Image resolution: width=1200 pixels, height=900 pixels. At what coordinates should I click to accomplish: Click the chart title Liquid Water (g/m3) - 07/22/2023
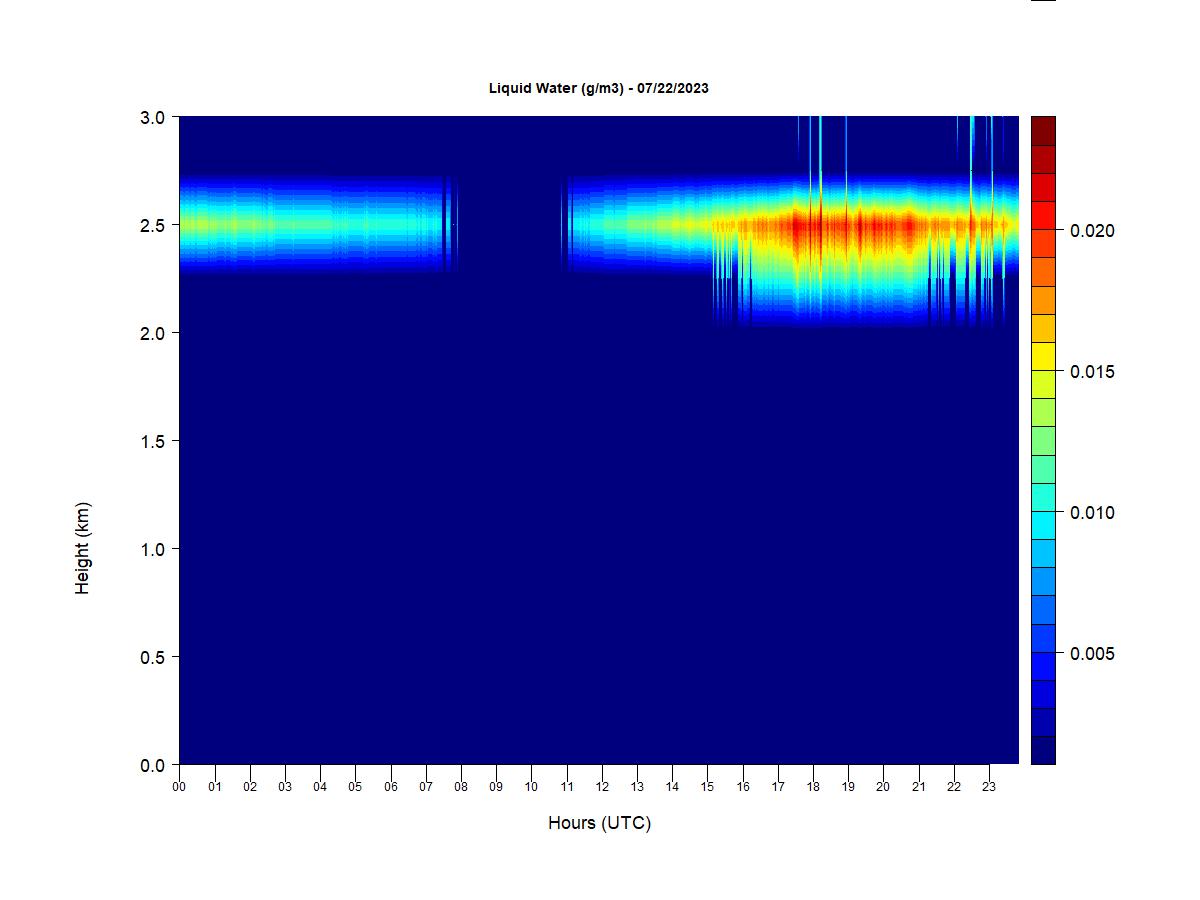click(598, 88)
